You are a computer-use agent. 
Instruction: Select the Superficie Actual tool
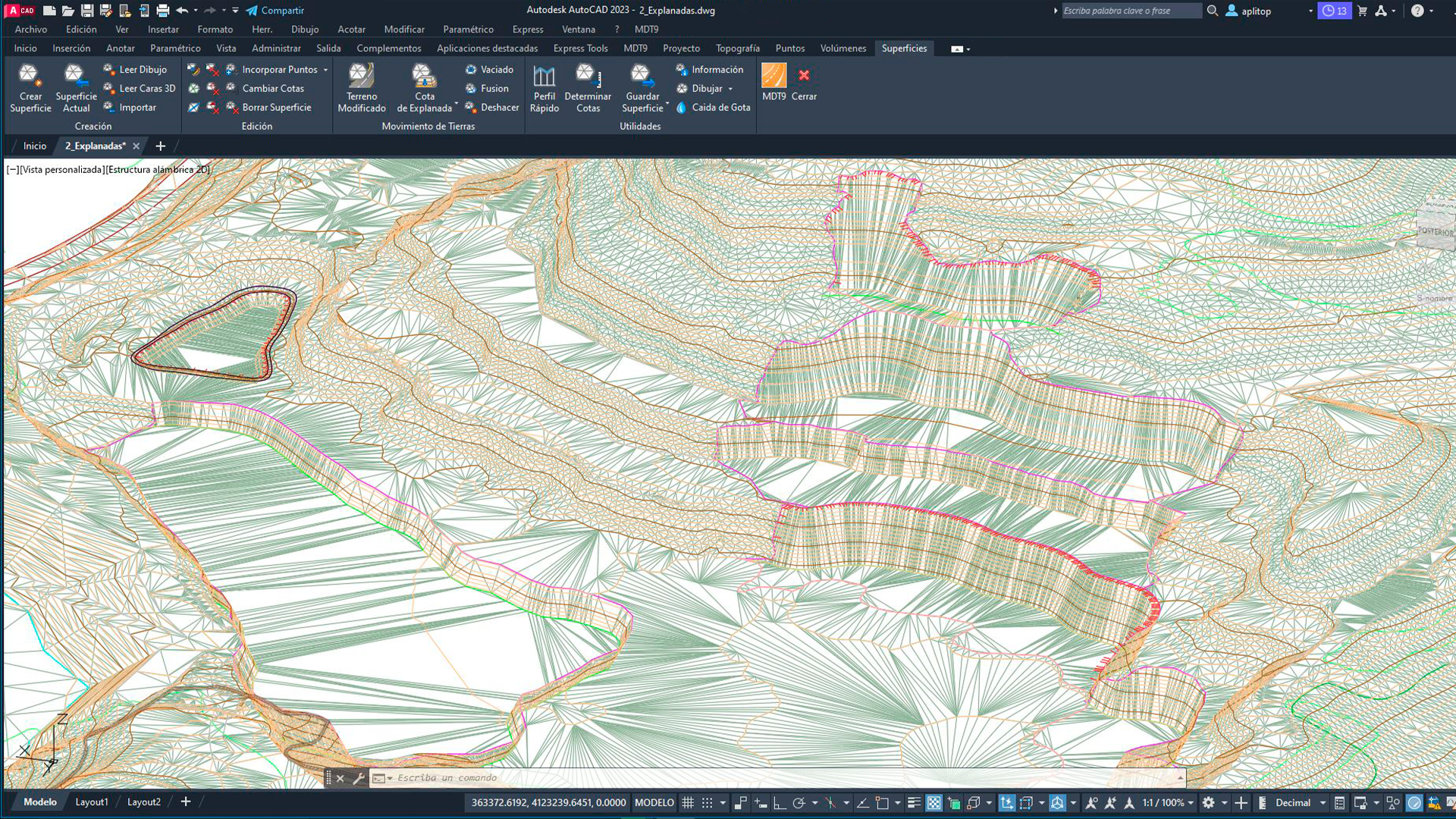point(76,89)
